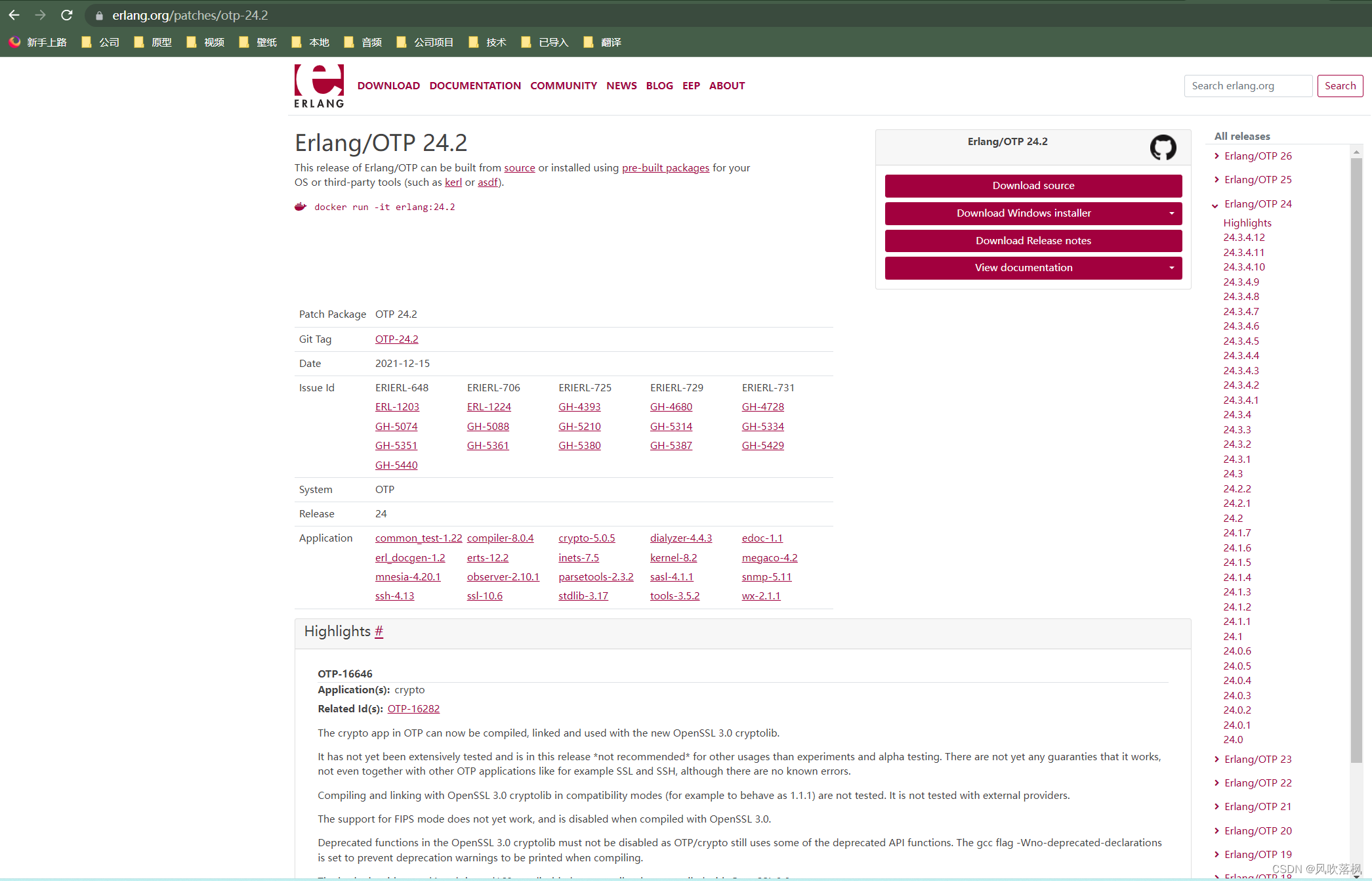
Task: Click the docker whale icon
Action: click(x=301, y=207)
